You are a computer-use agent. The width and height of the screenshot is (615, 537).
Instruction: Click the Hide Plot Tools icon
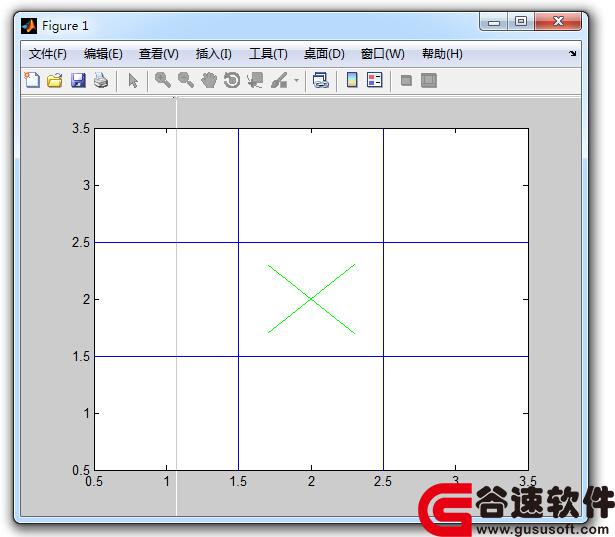406,81
